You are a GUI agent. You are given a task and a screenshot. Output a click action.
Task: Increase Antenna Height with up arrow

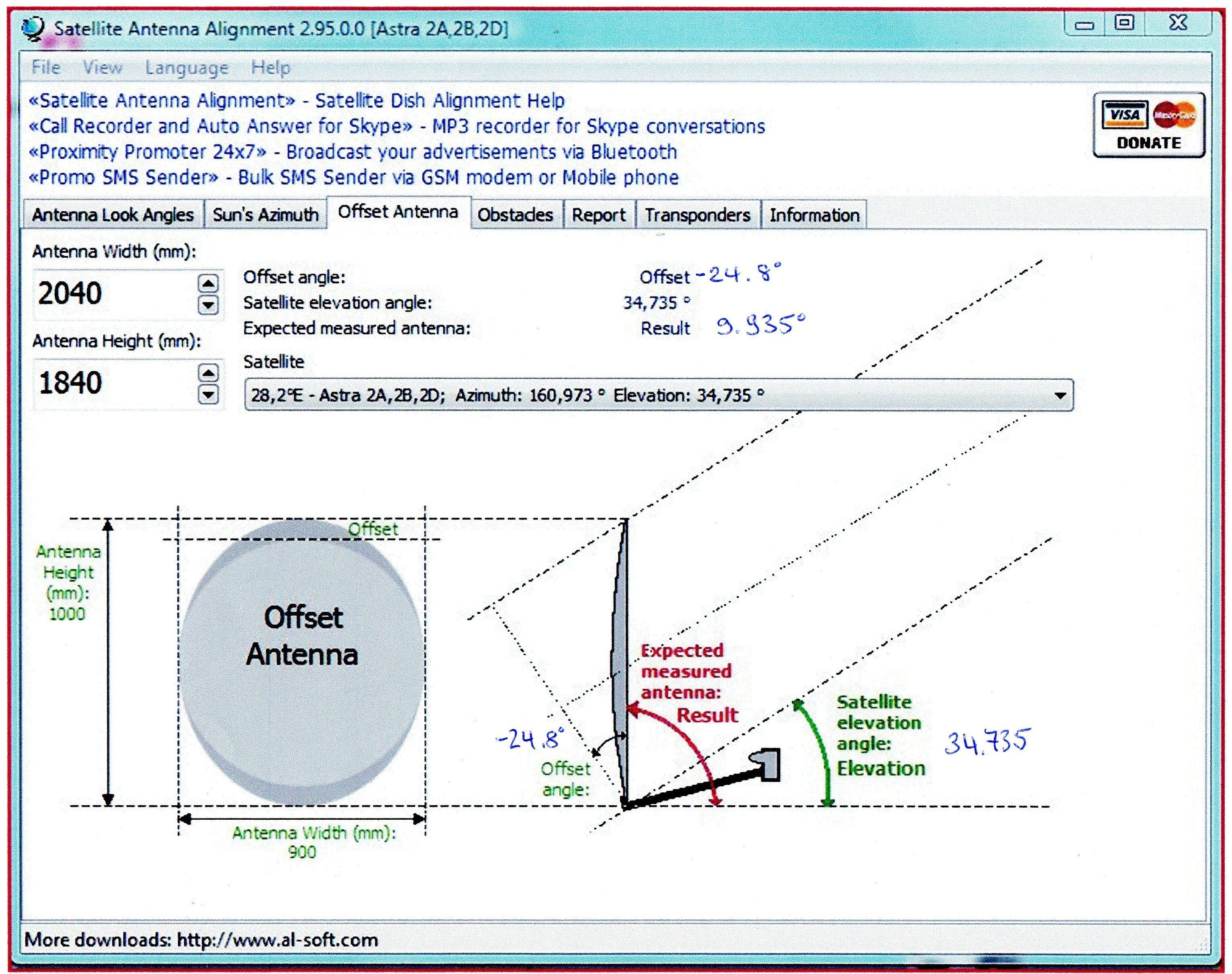tap(208, 373)
